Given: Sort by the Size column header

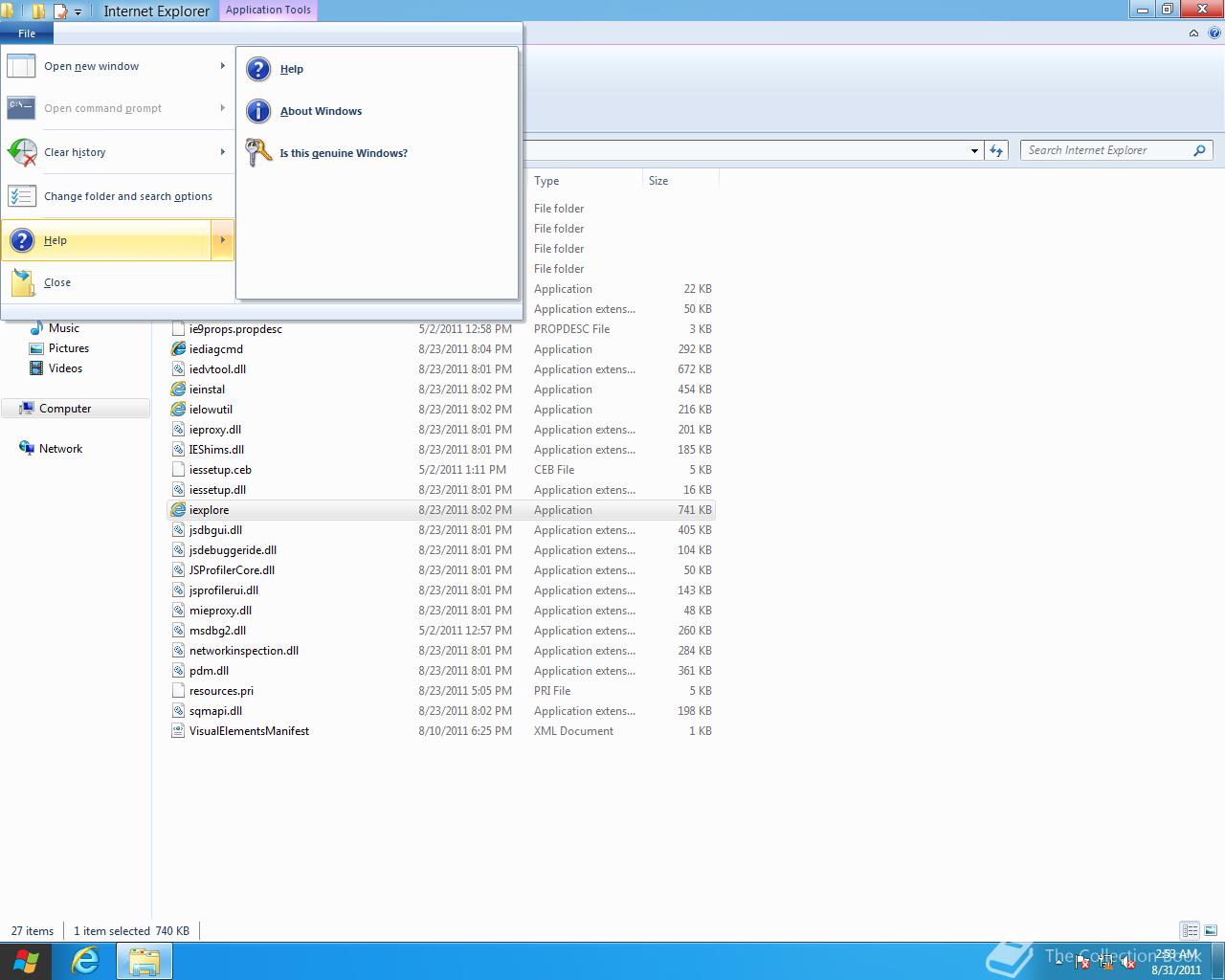Looking at the screenshot, I should pyautogui.click(x=680, y=180).
